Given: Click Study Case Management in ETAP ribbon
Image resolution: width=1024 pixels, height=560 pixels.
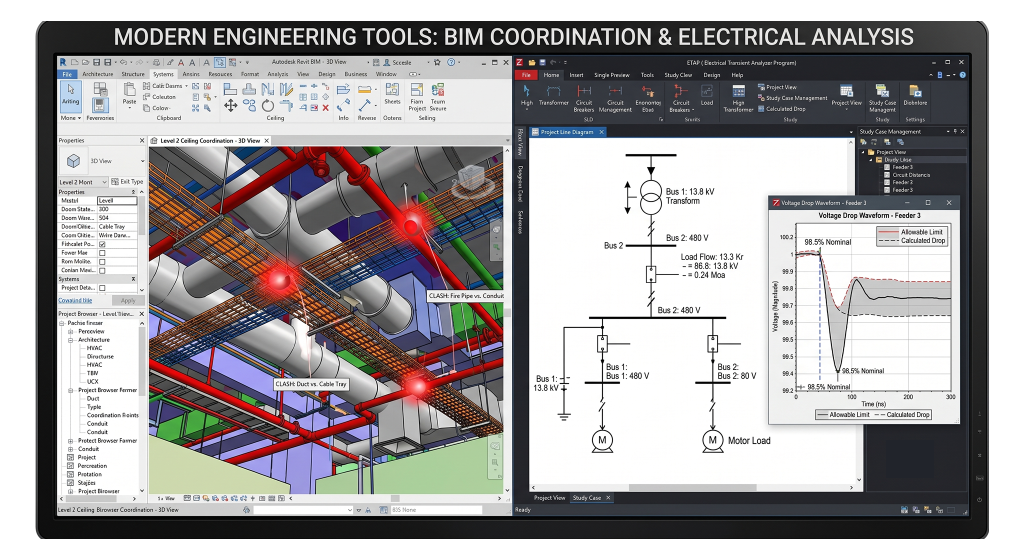Looking at the screenshot, I should tap(793, 98).
